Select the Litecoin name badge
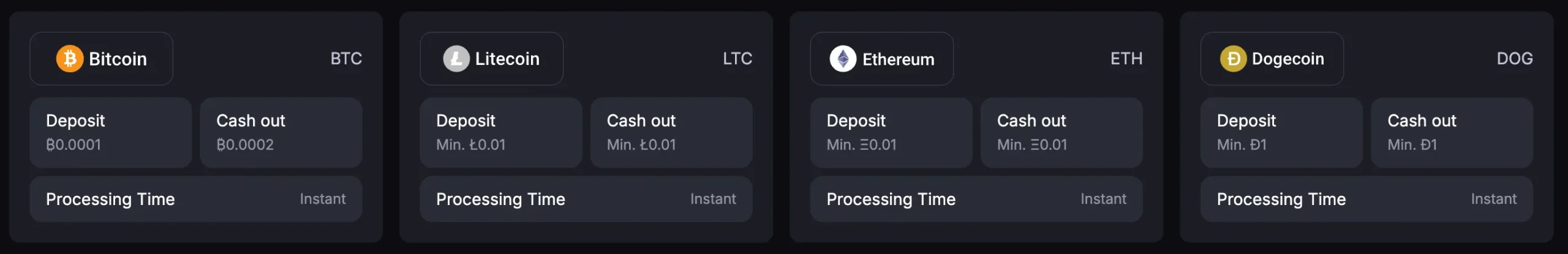The image size is (1568, 254). click(x=491, y=59)
